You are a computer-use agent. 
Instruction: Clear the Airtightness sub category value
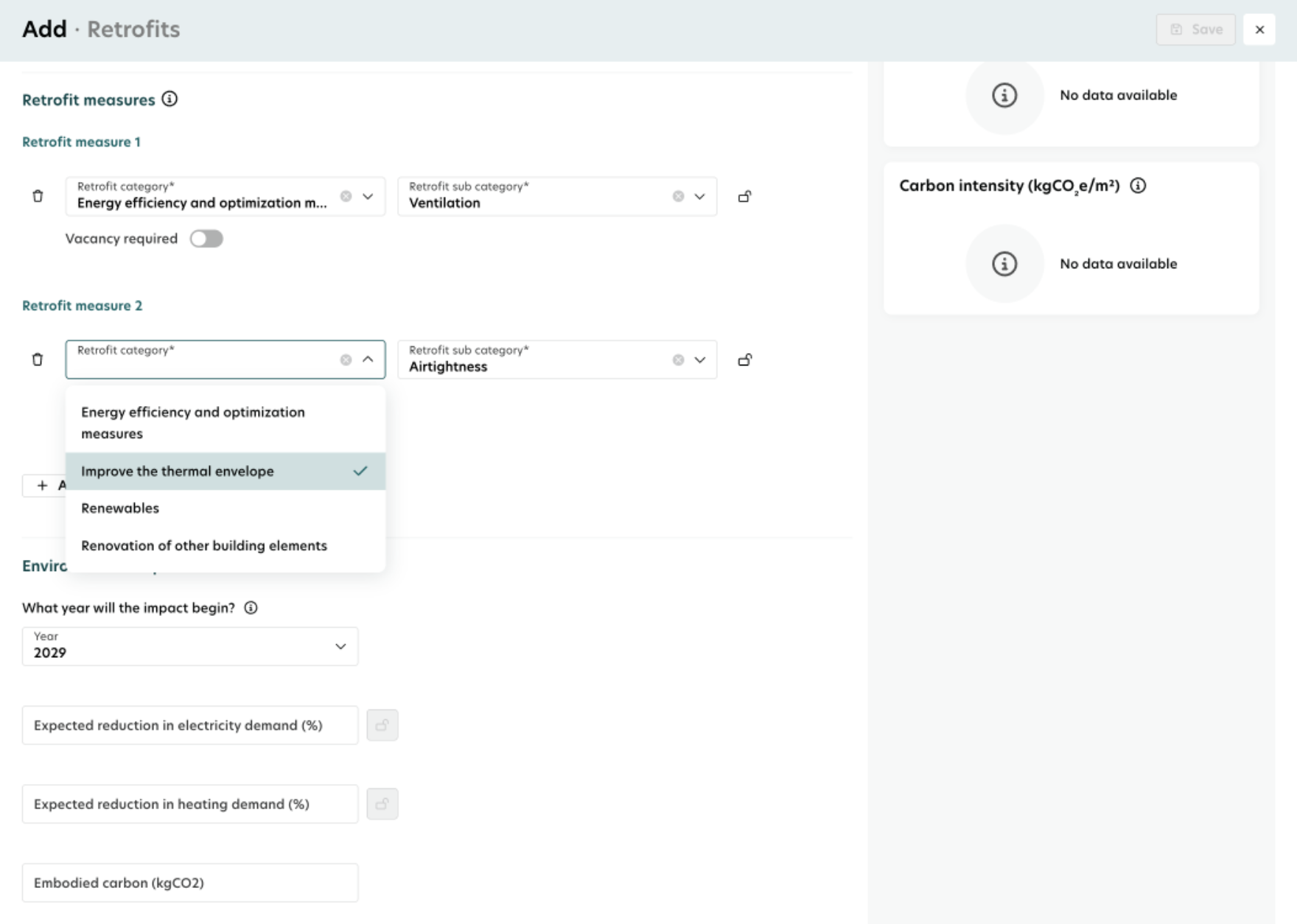tap(678, 360)
